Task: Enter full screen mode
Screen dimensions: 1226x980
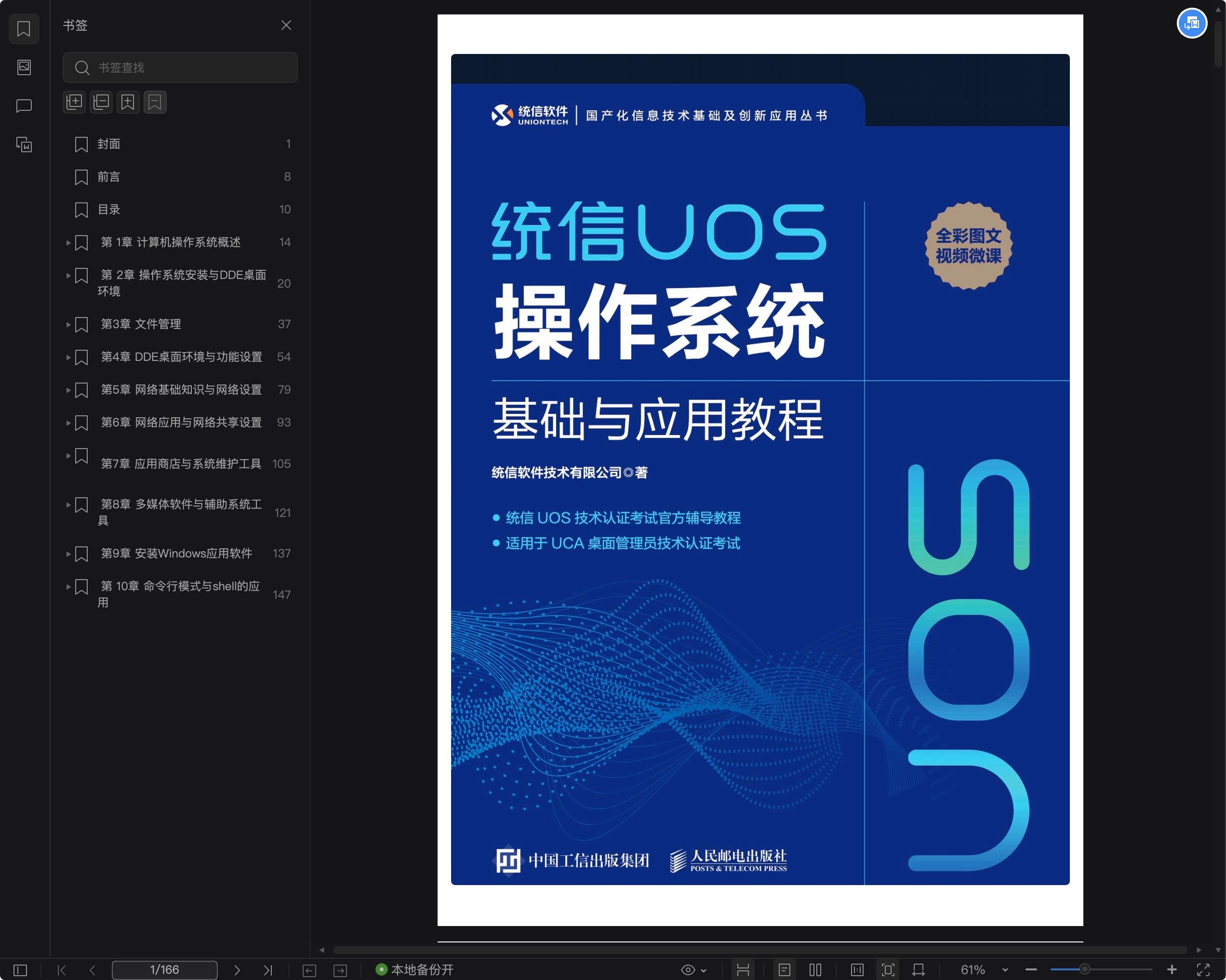Action: [1203, 970]
